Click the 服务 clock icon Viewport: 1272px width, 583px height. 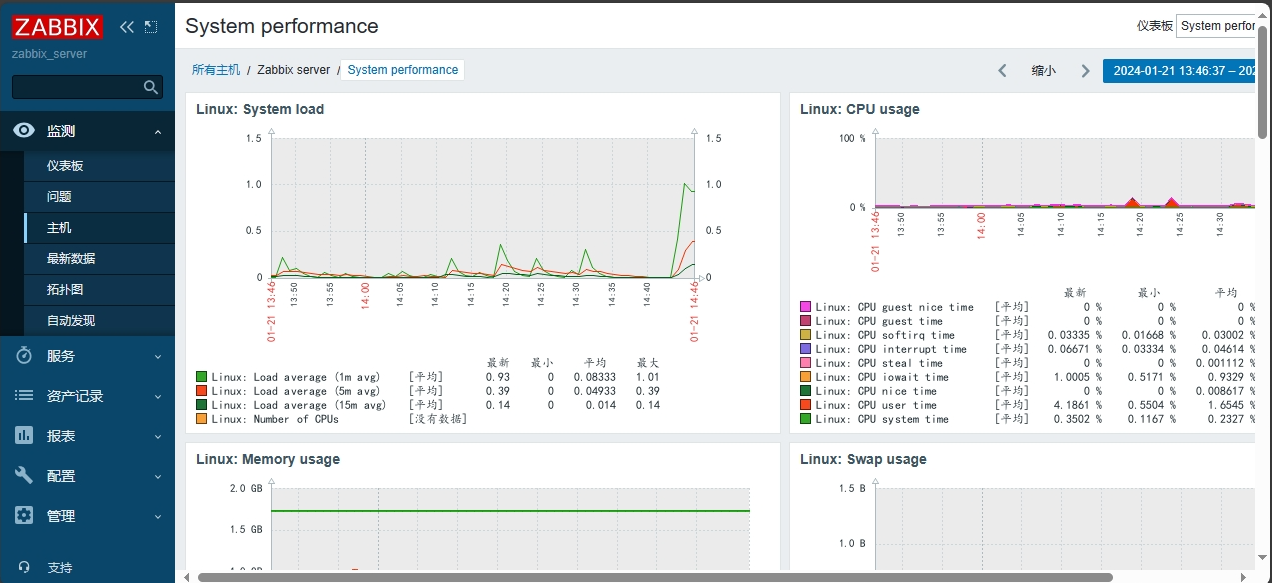click(x=24, y=356)
